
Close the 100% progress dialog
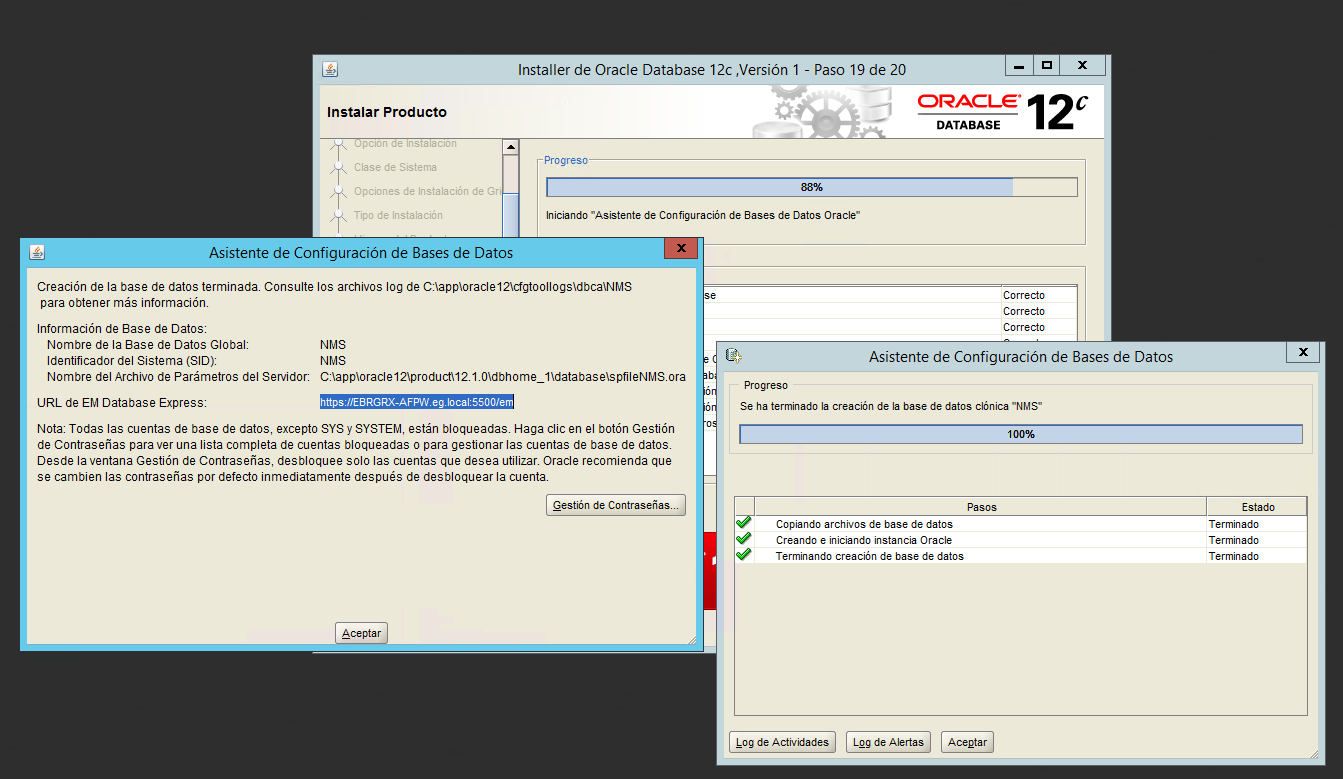pos(1302,353)
